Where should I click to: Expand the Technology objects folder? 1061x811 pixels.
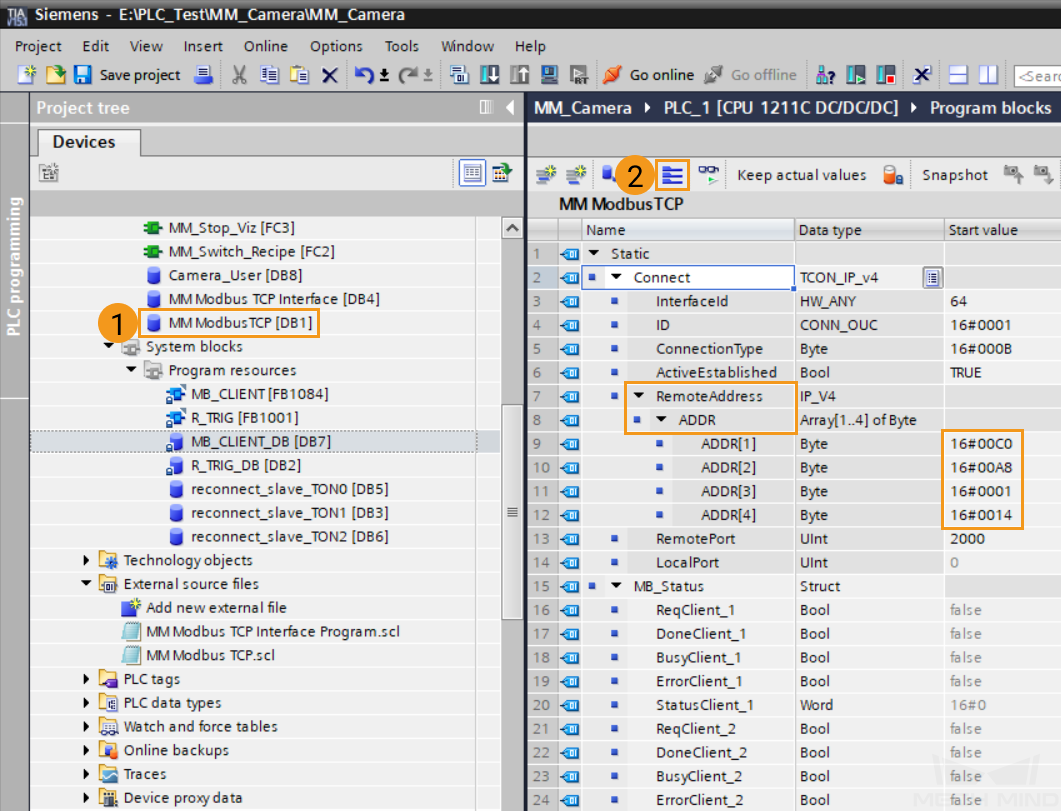87,561
